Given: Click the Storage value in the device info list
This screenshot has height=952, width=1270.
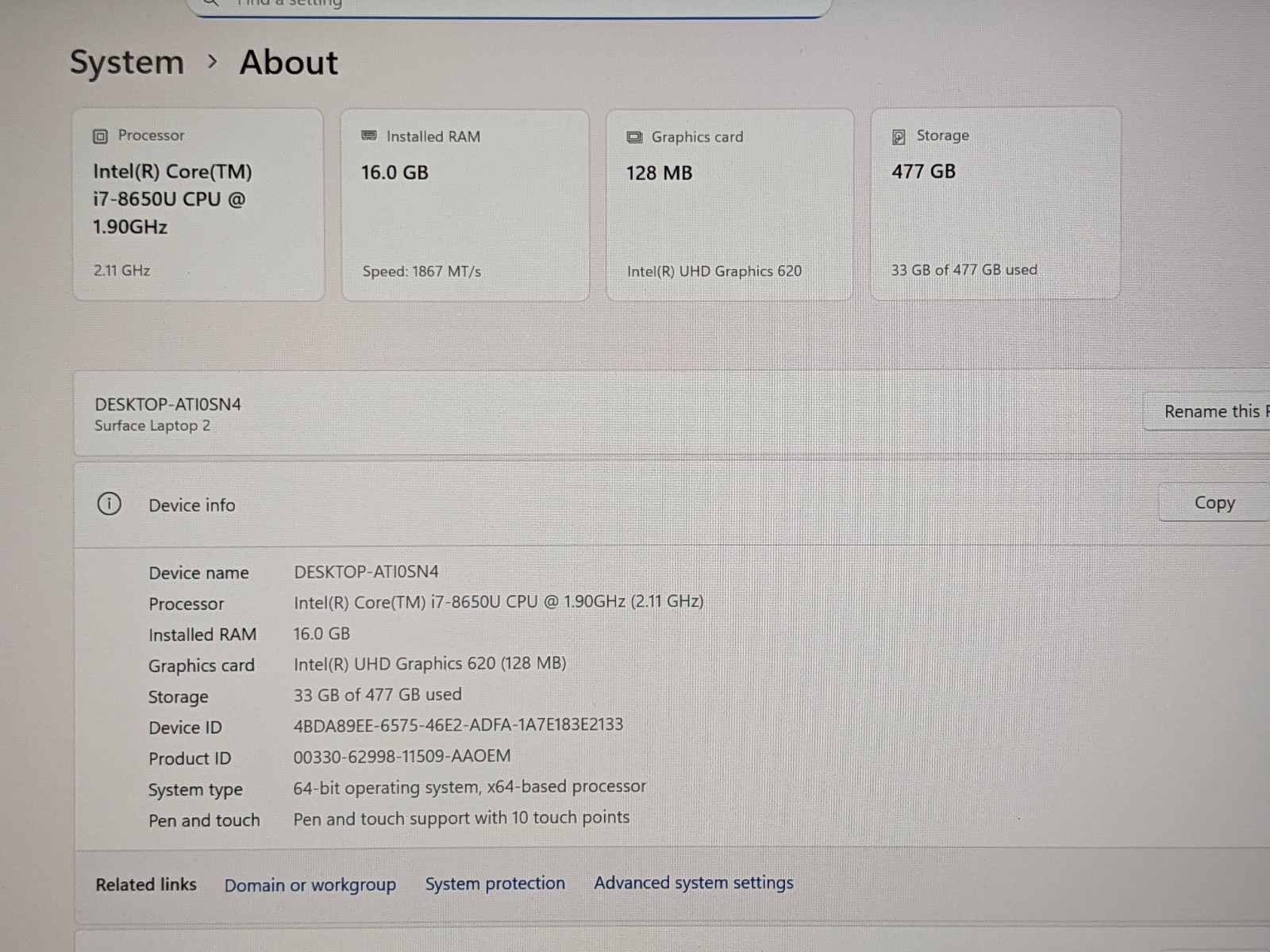Looking at the screenshot, I should coord(377,694).
